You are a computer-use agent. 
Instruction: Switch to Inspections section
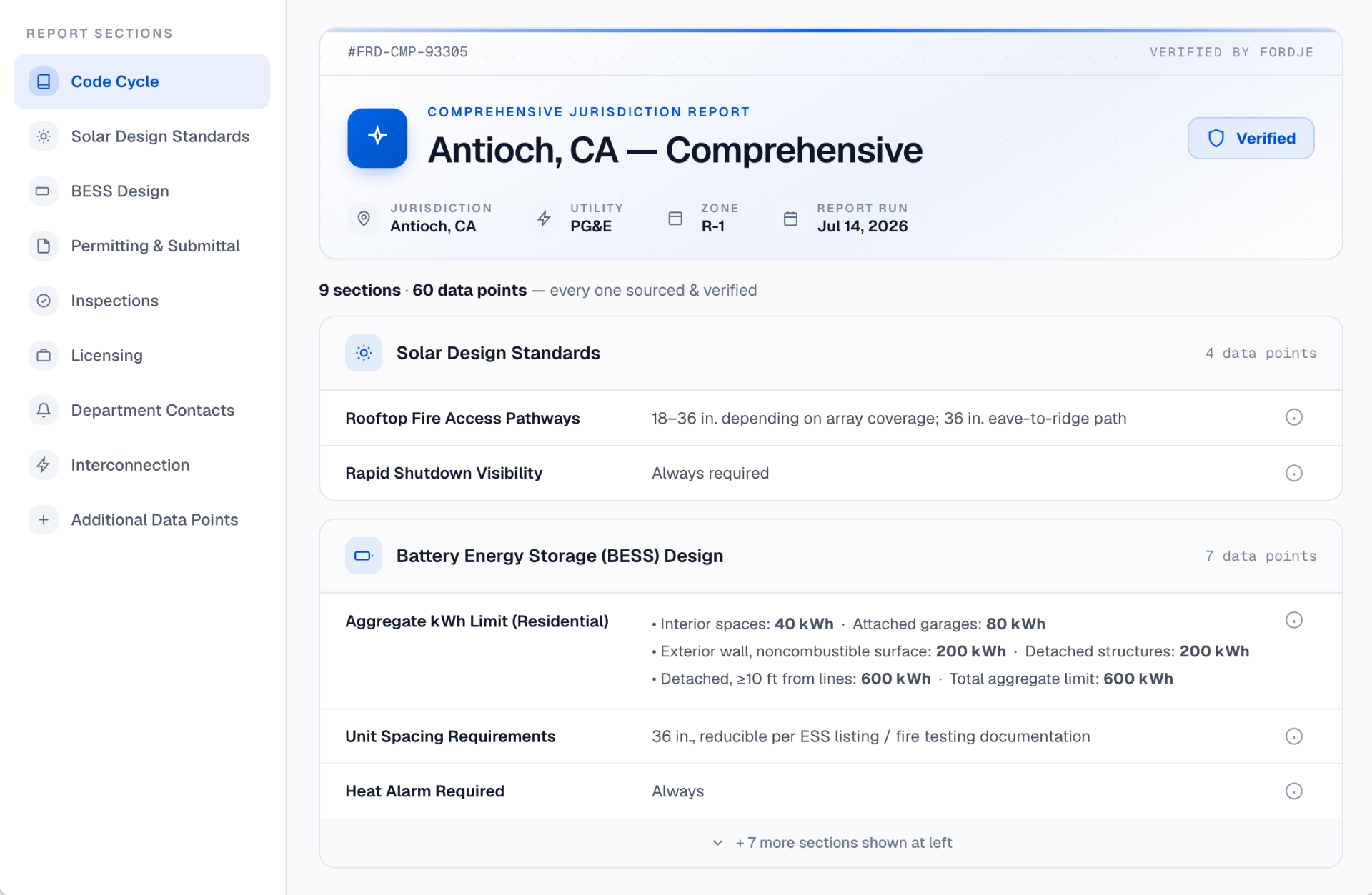pyautogui.click(x=142, y=301)
